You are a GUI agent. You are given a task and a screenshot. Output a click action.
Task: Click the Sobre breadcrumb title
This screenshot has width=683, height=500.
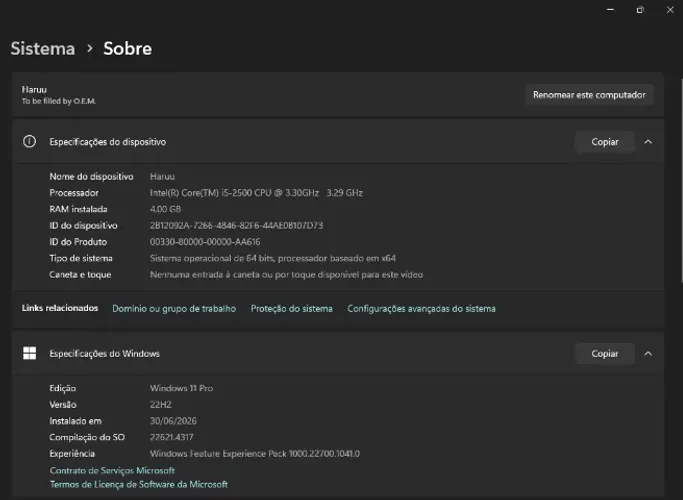point(128,48)
